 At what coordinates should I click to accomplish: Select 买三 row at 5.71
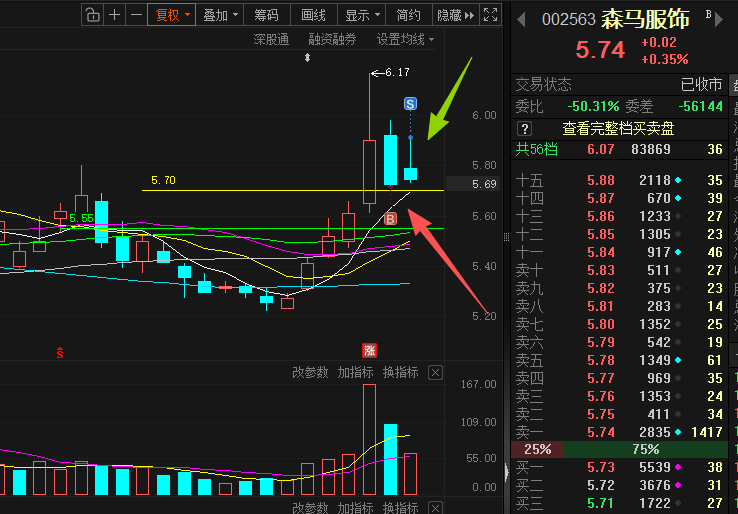click(x=619, y=503)
